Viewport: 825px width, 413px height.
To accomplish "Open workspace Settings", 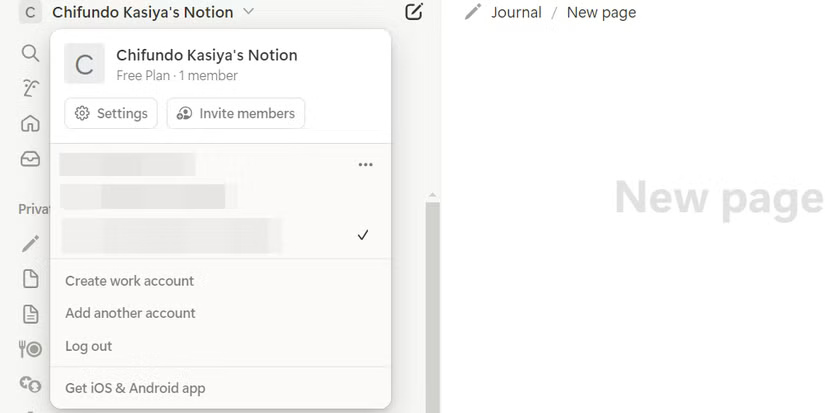I will pyautogui.click(x=111, y=113).
